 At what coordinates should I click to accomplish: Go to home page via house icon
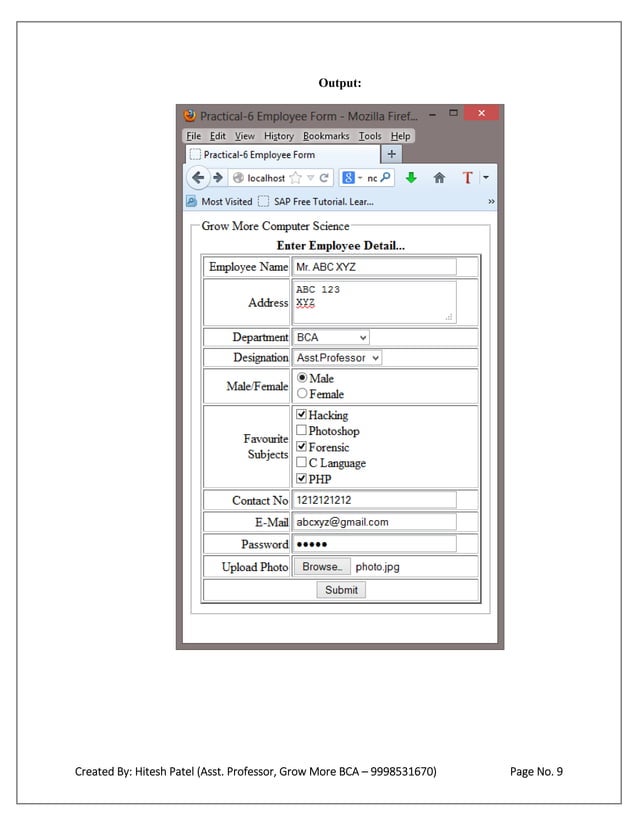pos(439,178)
